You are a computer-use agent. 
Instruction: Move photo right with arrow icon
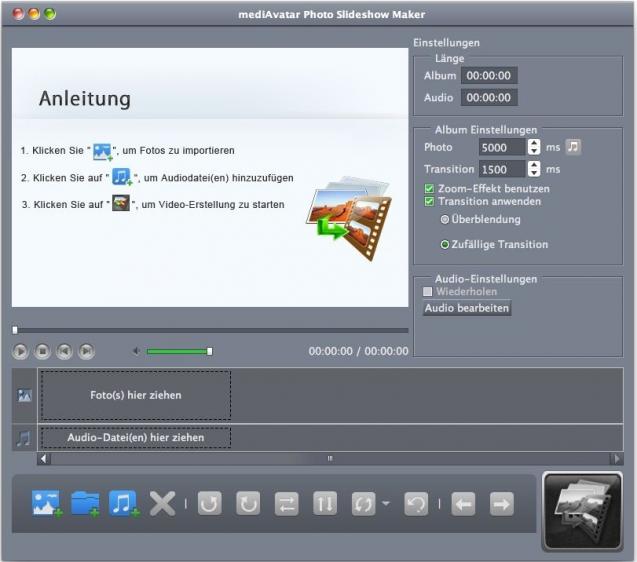pyautogui.click(x=502, y=504)
